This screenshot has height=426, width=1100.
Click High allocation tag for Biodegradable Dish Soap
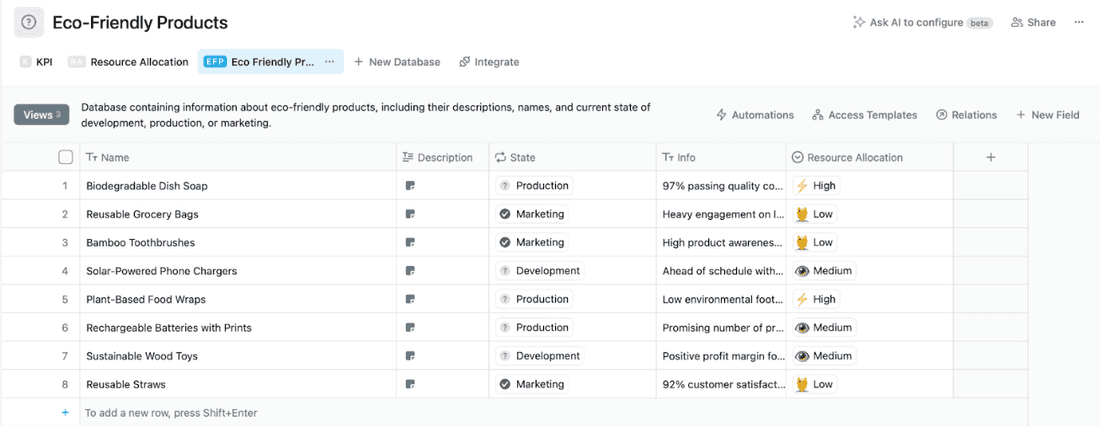point(816,186)
